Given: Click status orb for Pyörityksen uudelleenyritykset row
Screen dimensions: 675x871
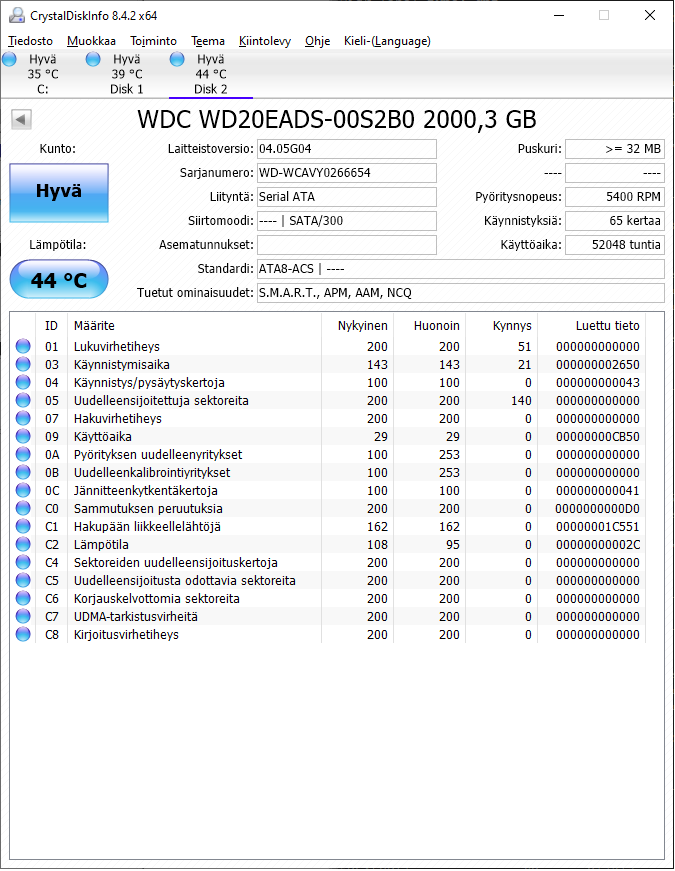Looking at the screenshot, I should [23, 454].
